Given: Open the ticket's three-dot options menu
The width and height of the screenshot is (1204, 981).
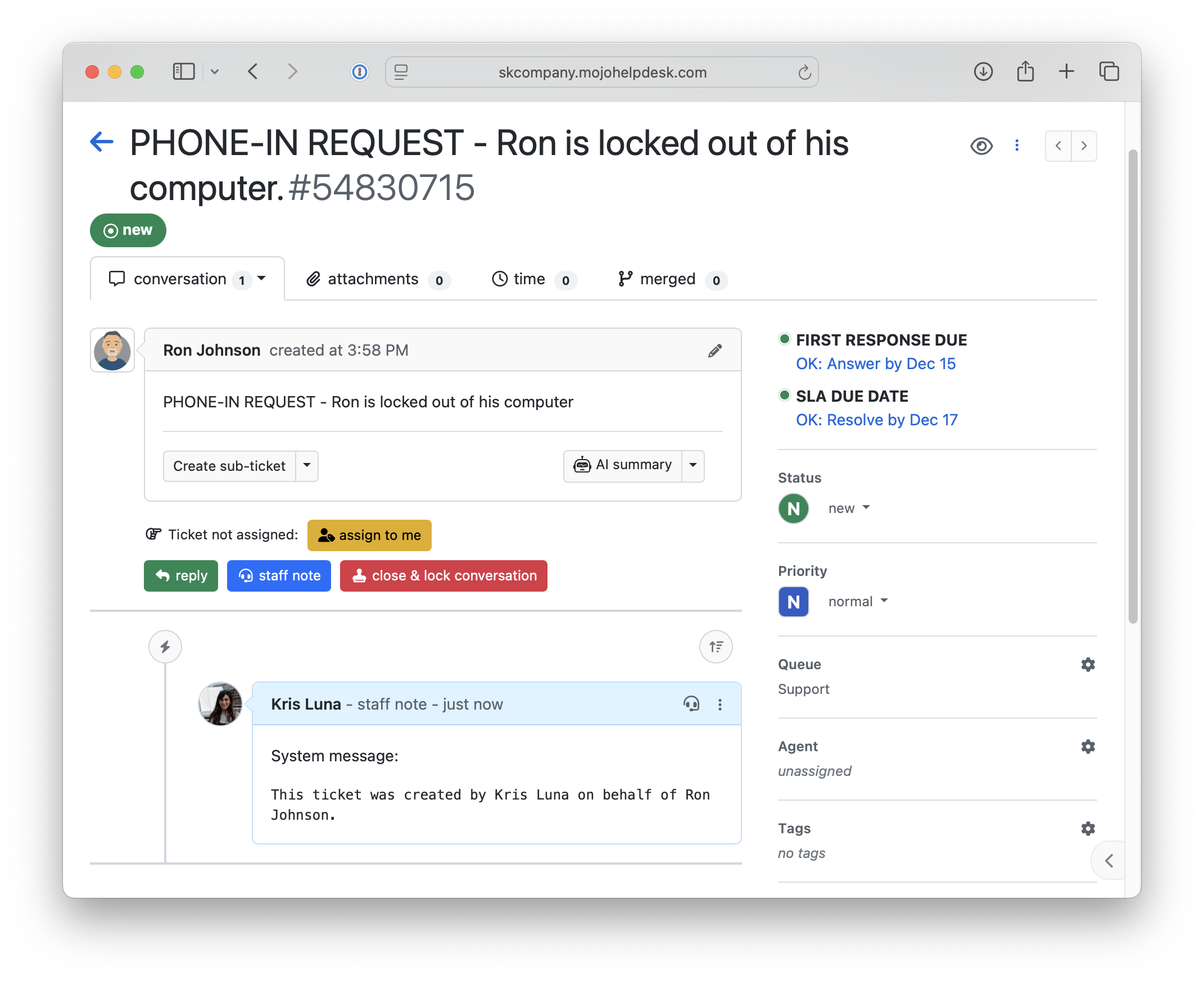Looking at the screenshot, I should pos(1017,146).
